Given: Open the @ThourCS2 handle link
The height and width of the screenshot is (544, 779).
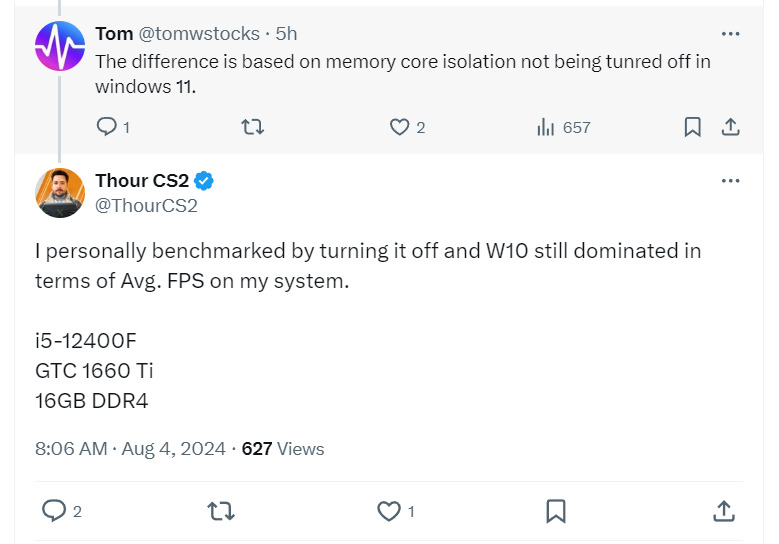Looking at the screenshot, I should [146, 206].
